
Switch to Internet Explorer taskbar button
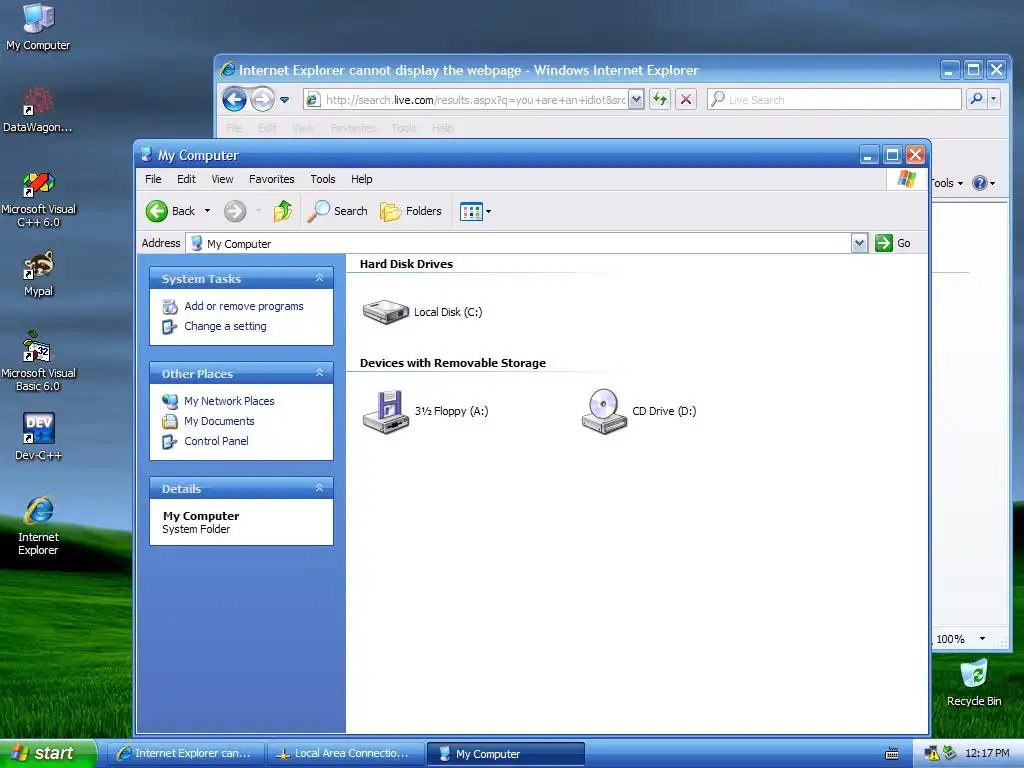(x=185, y=754)
